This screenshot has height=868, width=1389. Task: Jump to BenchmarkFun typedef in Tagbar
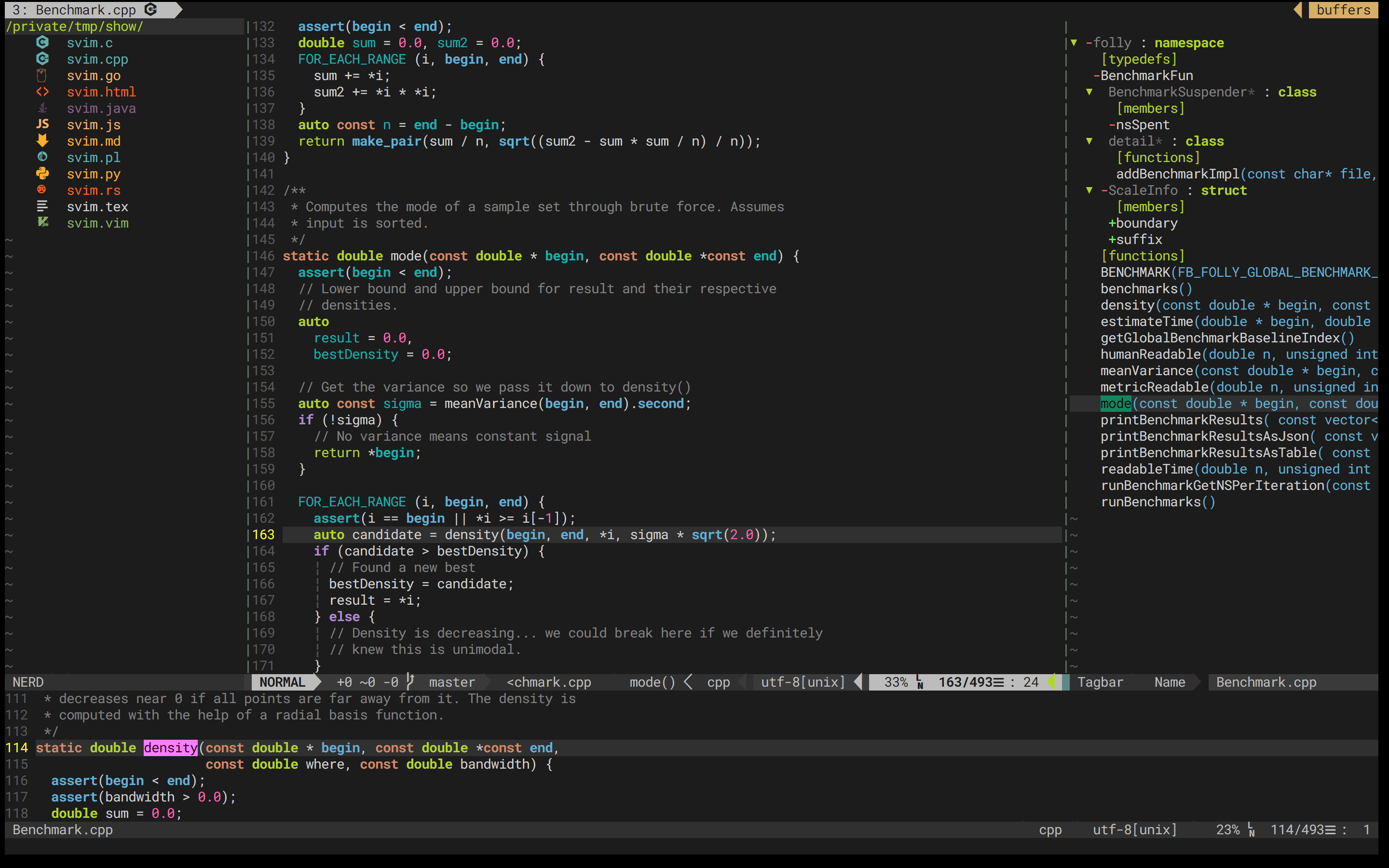1147,76
